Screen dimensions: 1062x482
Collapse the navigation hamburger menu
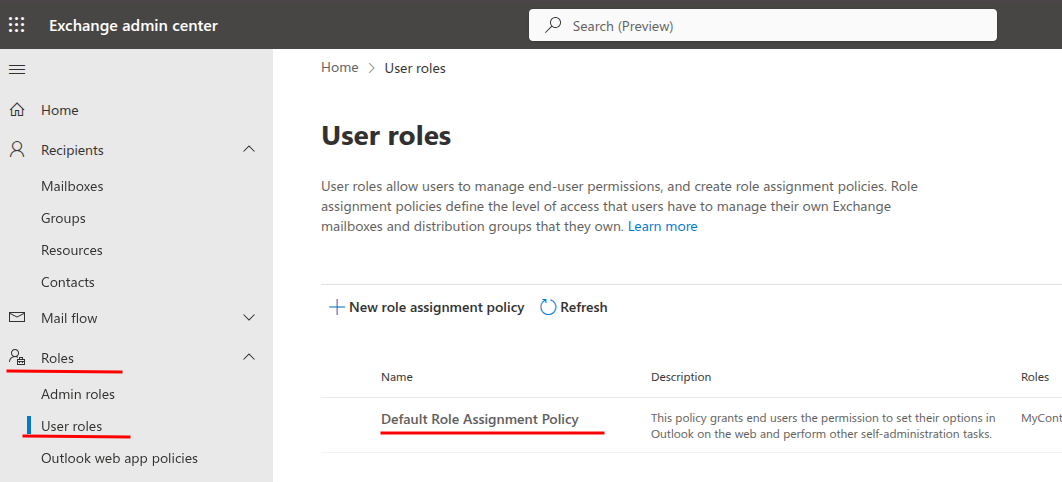pyautogui.click(x=17, y=69)
